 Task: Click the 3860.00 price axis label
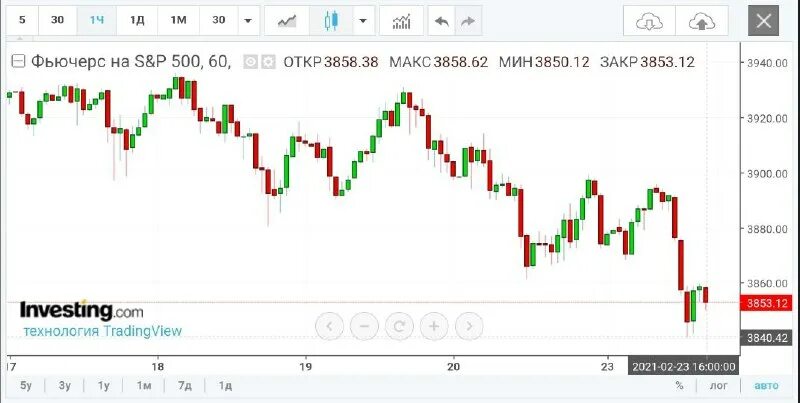coord(767,284)
